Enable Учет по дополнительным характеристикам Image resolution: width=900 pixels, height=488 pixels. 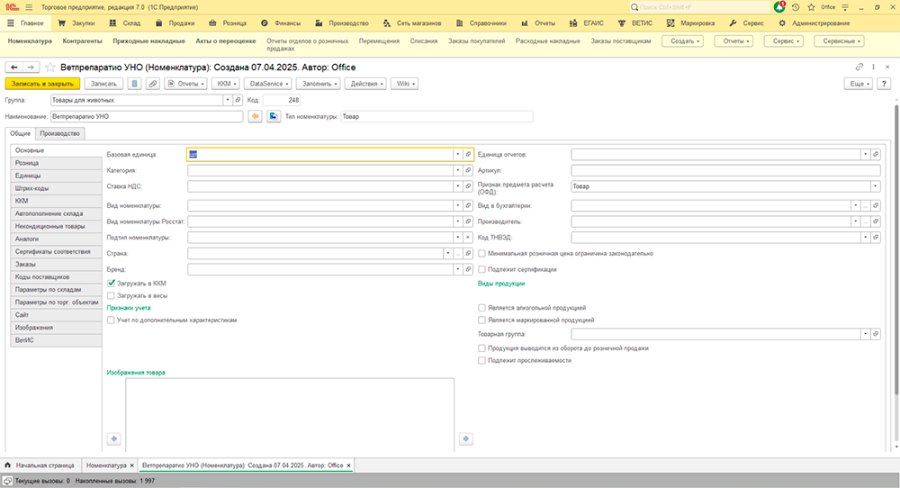coord(111,320)
